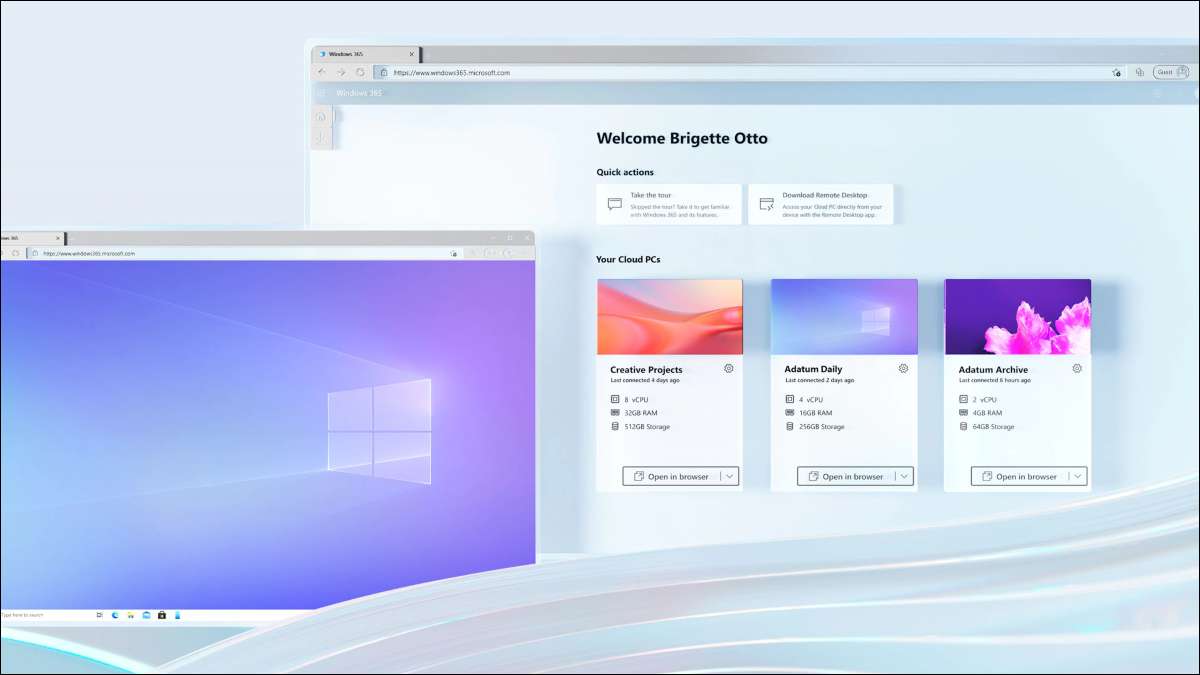Image resolution: width=1200 pixels, height=675 pixels.
Task: Go back in the rear browser window
Action: click(x=322, y=72)
